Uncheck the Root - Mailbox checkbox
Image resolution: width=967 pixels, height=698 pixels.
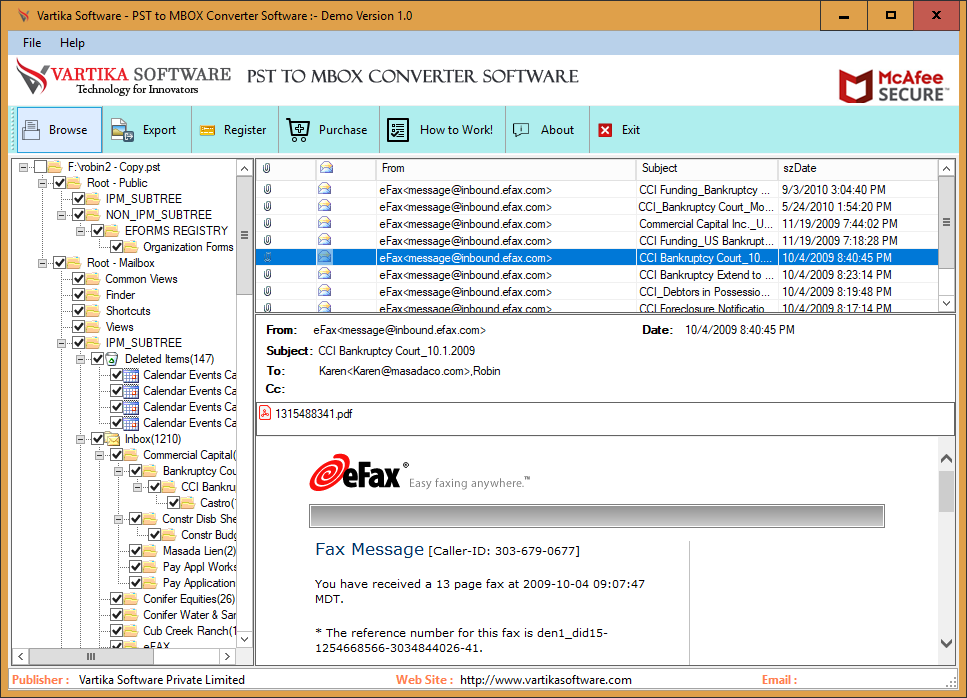[60, 263]
